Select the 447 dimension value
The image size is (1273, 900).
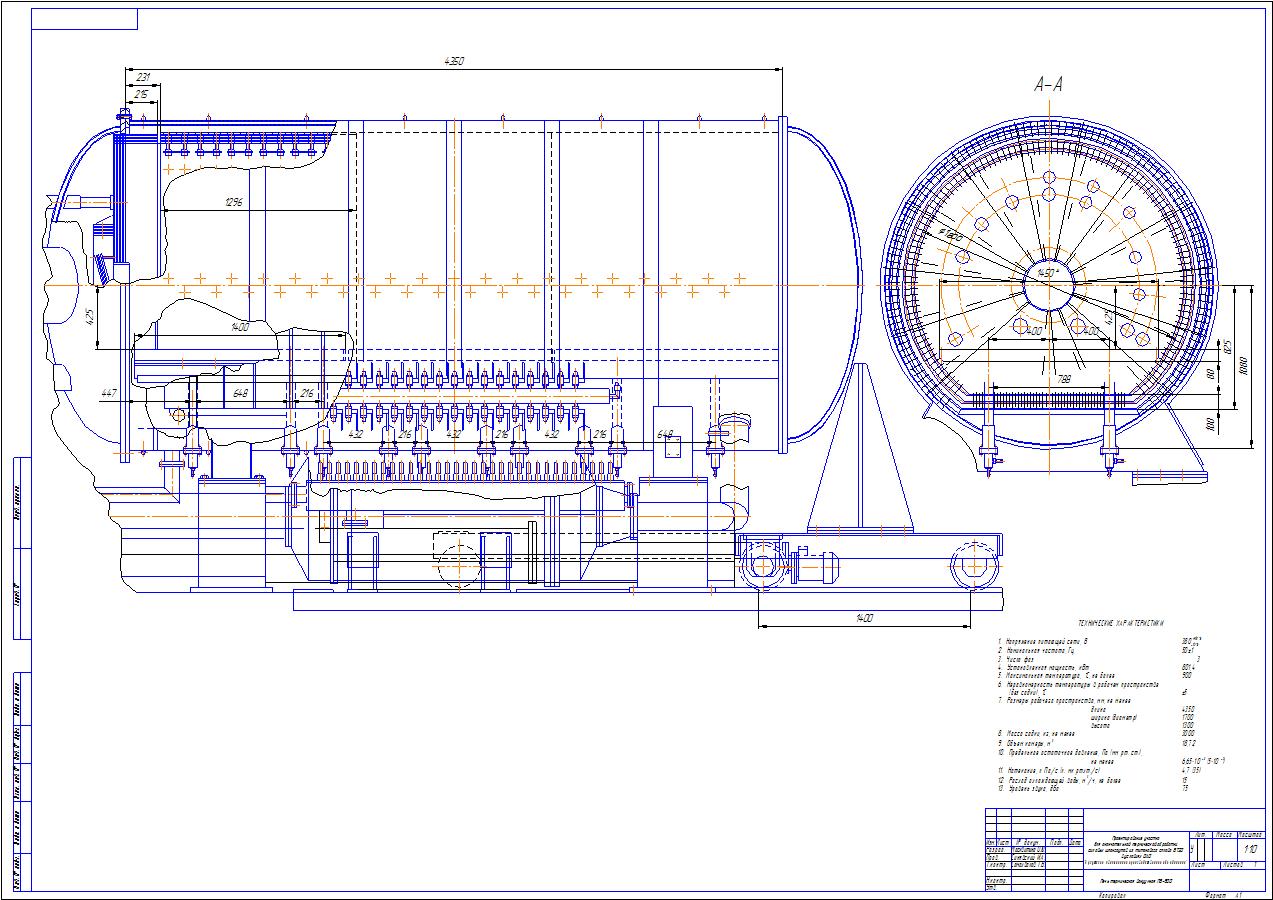pos(109,394)
